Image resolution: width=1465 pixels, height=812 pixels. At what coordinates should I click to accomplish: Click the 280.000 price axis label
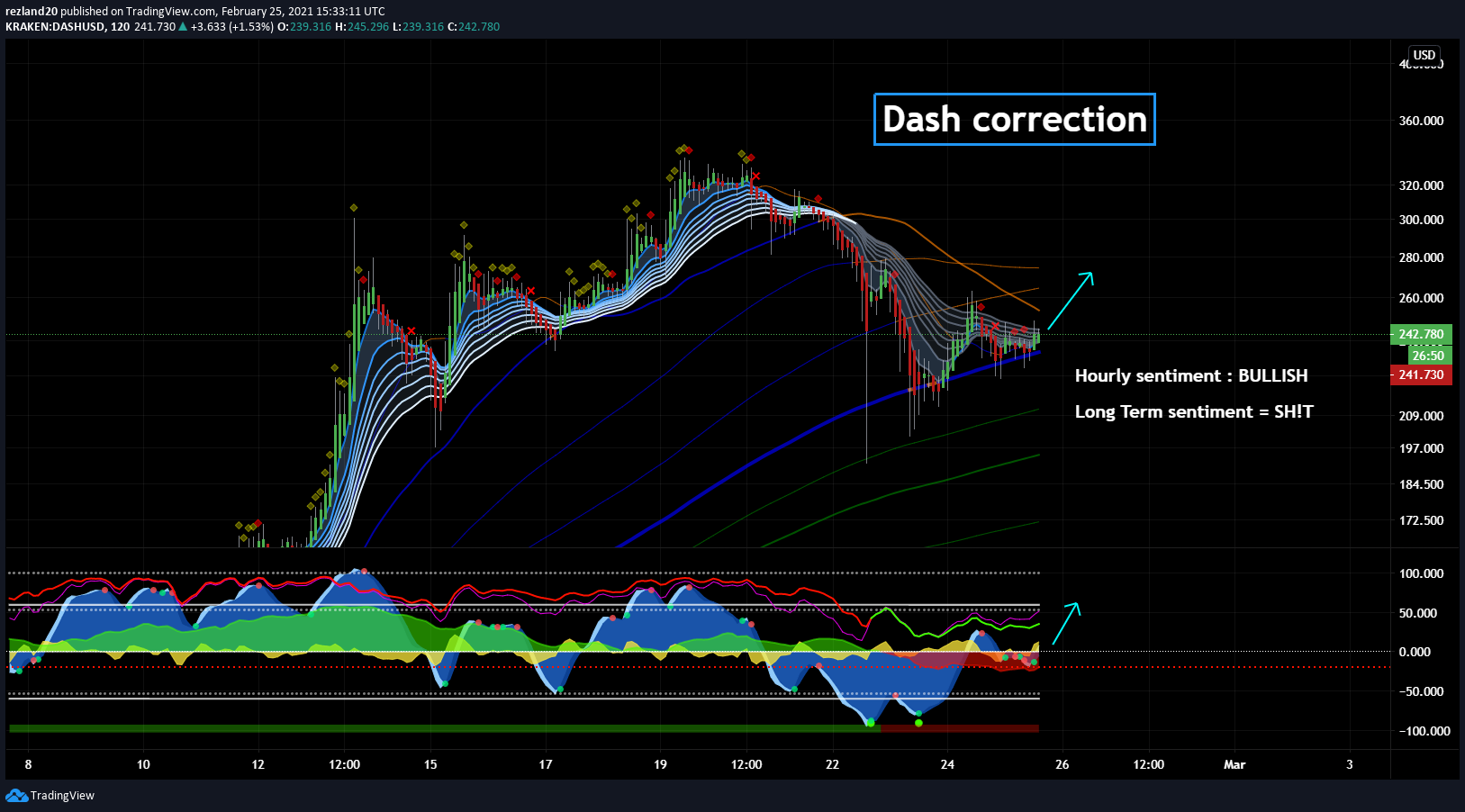coord(1421,257)
